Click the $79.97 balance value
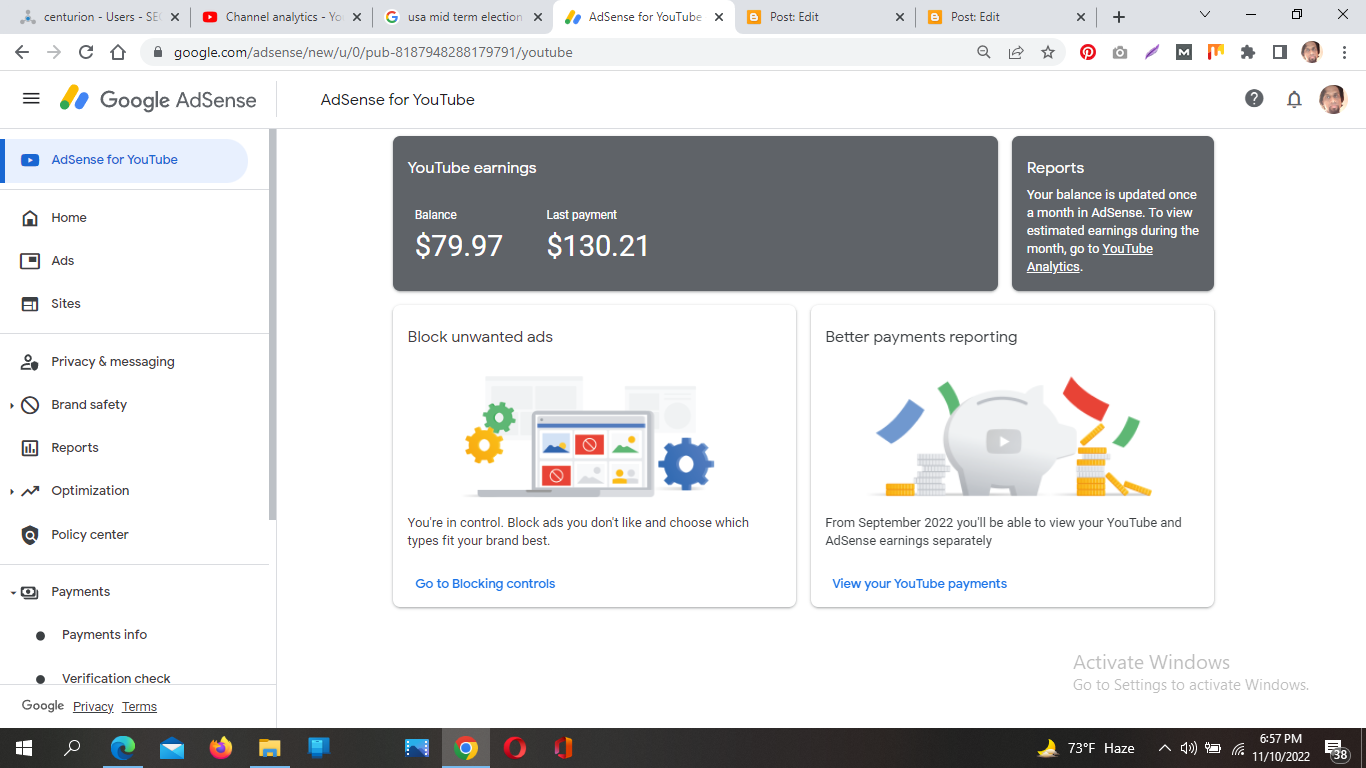The width and height of the screenshot is (1366, 768). click(x=459, y=246)
